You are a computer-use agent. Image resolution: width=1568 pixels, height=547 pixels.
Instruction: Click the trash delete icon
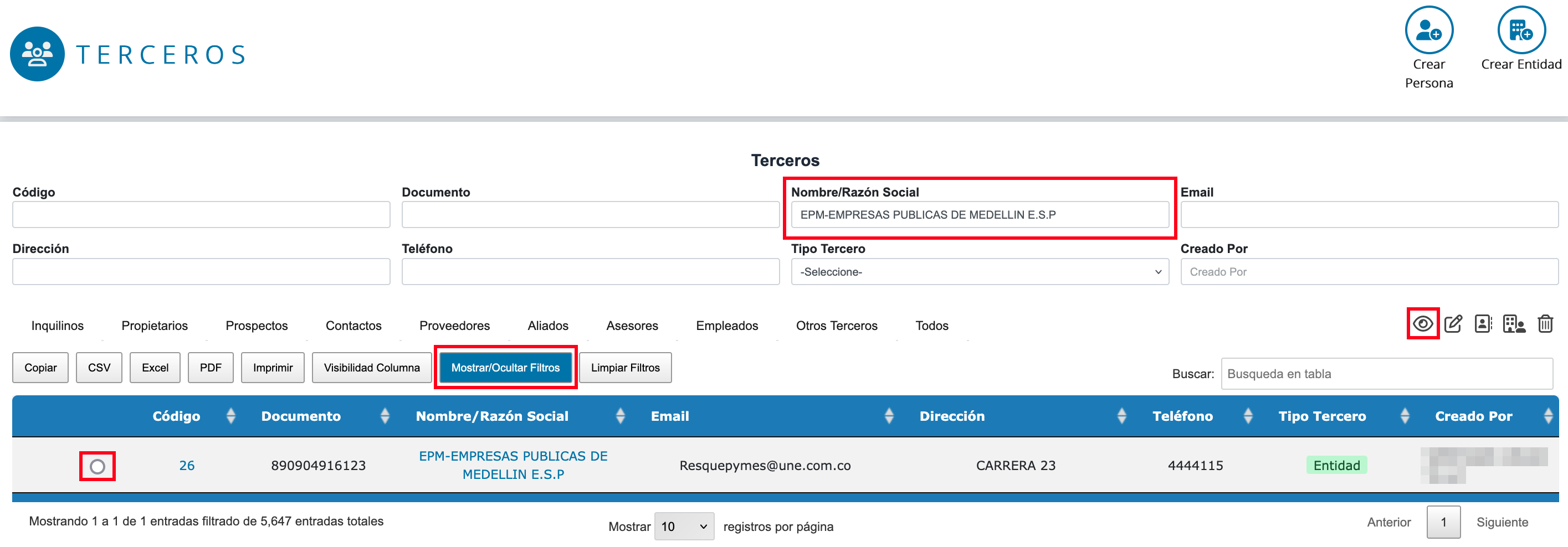click(x=1545, y=324)
